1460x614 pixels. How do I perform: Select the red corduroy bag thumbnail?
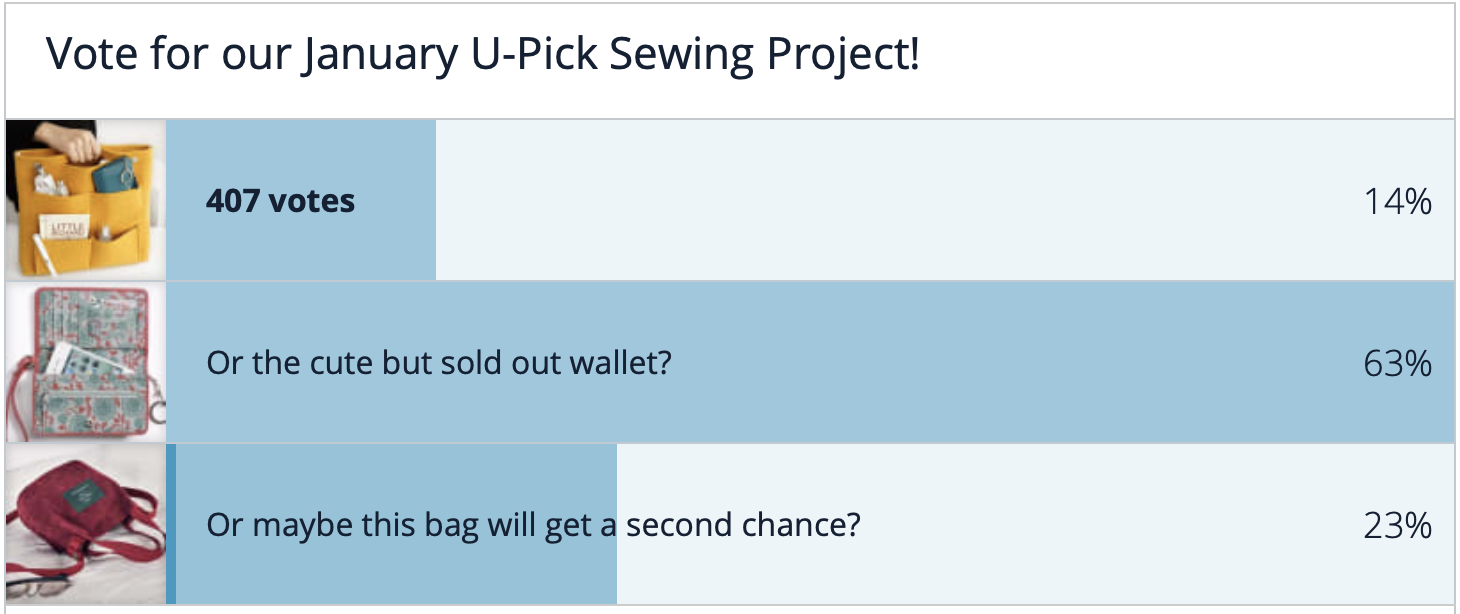pos(85,524)
